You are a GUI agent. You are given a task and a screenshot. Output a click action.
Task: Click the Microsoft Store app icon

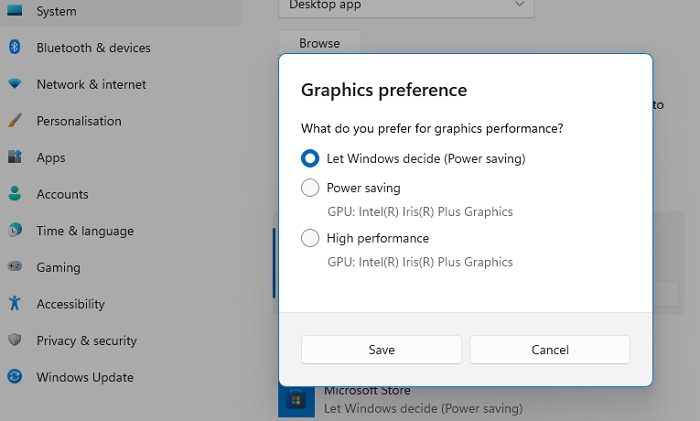[x=296, y=400]
